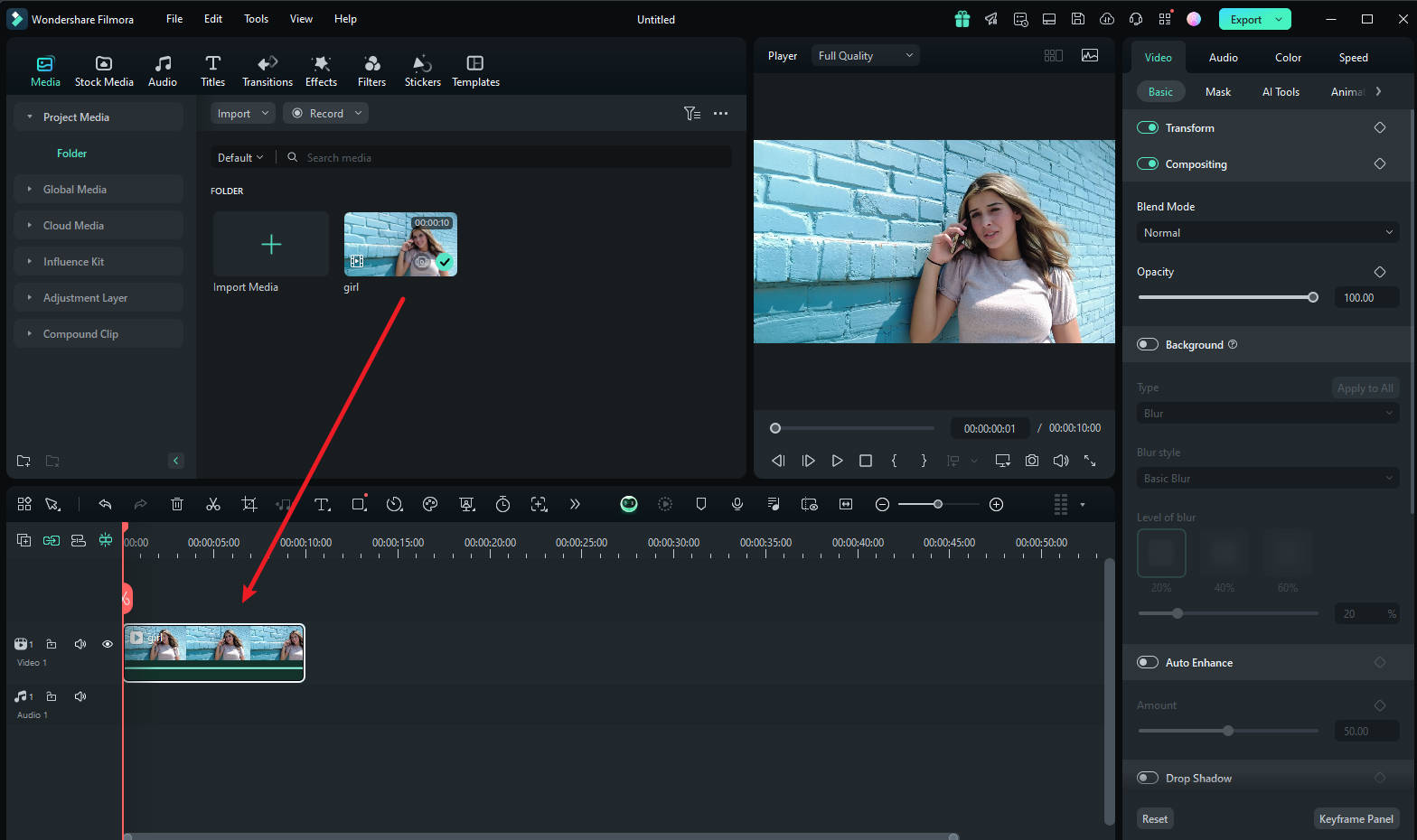Click the Undo arrow icon

pos(105,504)
